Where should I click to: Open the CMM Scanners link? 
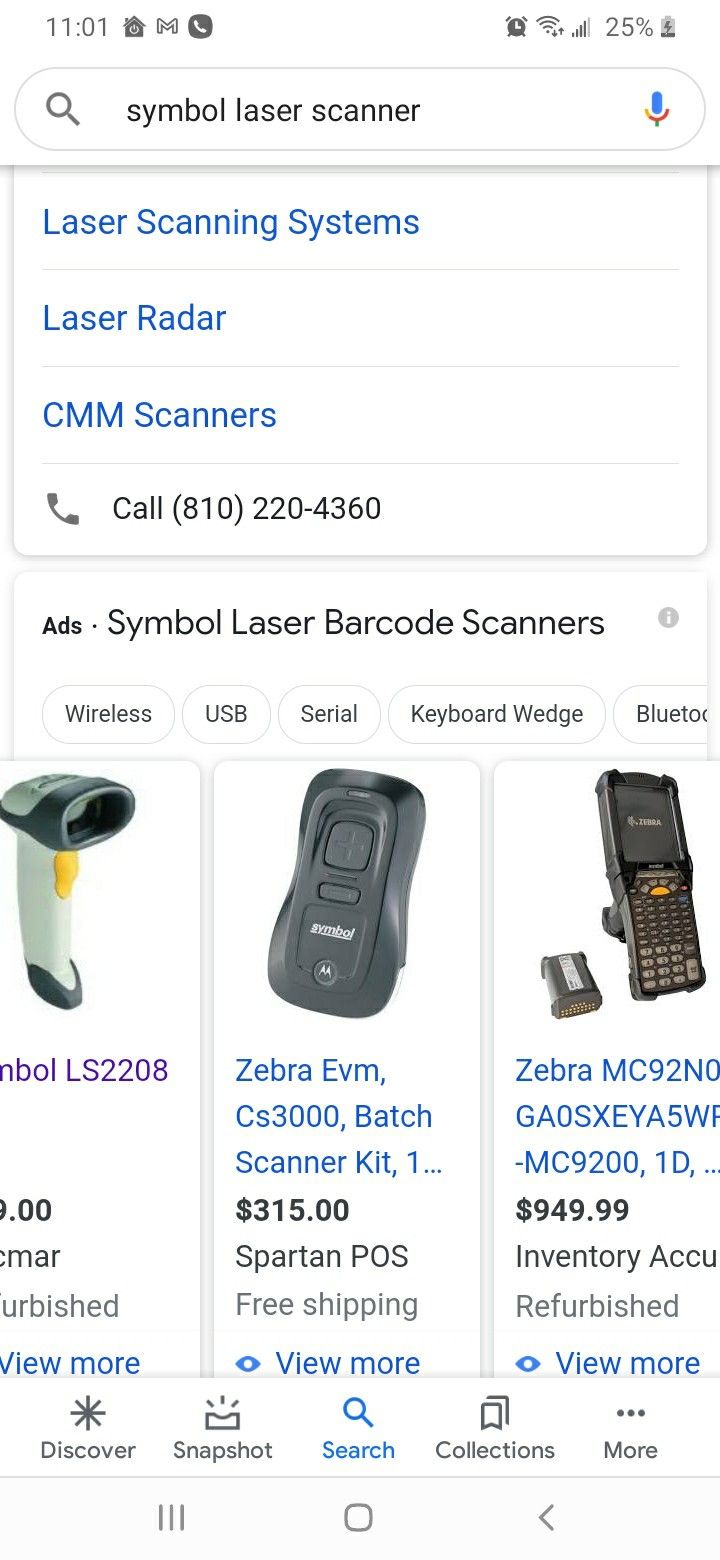(x=159, y=415)
